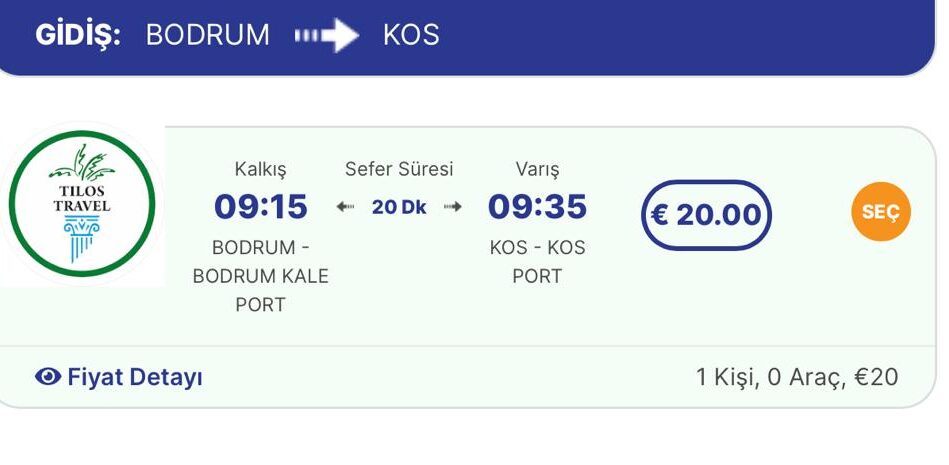This screenshot has width=949, height=465.
Task: Click BODRUM in the header route bar
Action: pyautogui.click(x=208, y=35)
